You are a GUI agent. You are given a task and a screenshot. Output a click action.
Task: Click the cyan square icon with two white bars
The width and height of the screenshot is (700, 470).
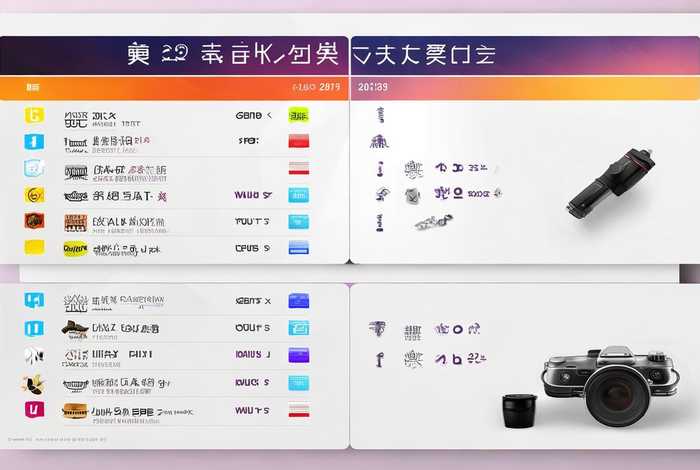tap(34, 329)
